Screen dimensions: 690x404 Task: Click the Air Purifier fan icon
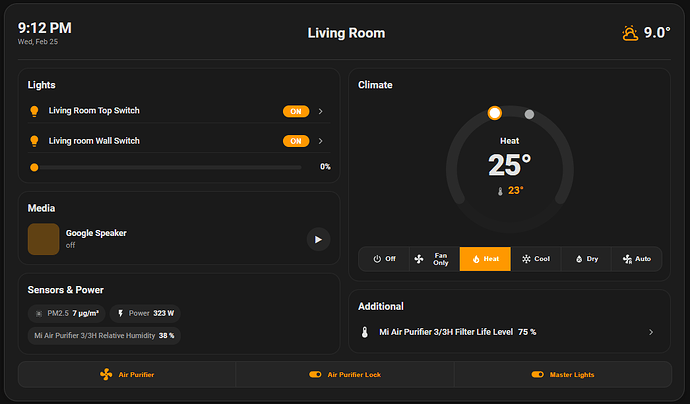pos(106,375)
